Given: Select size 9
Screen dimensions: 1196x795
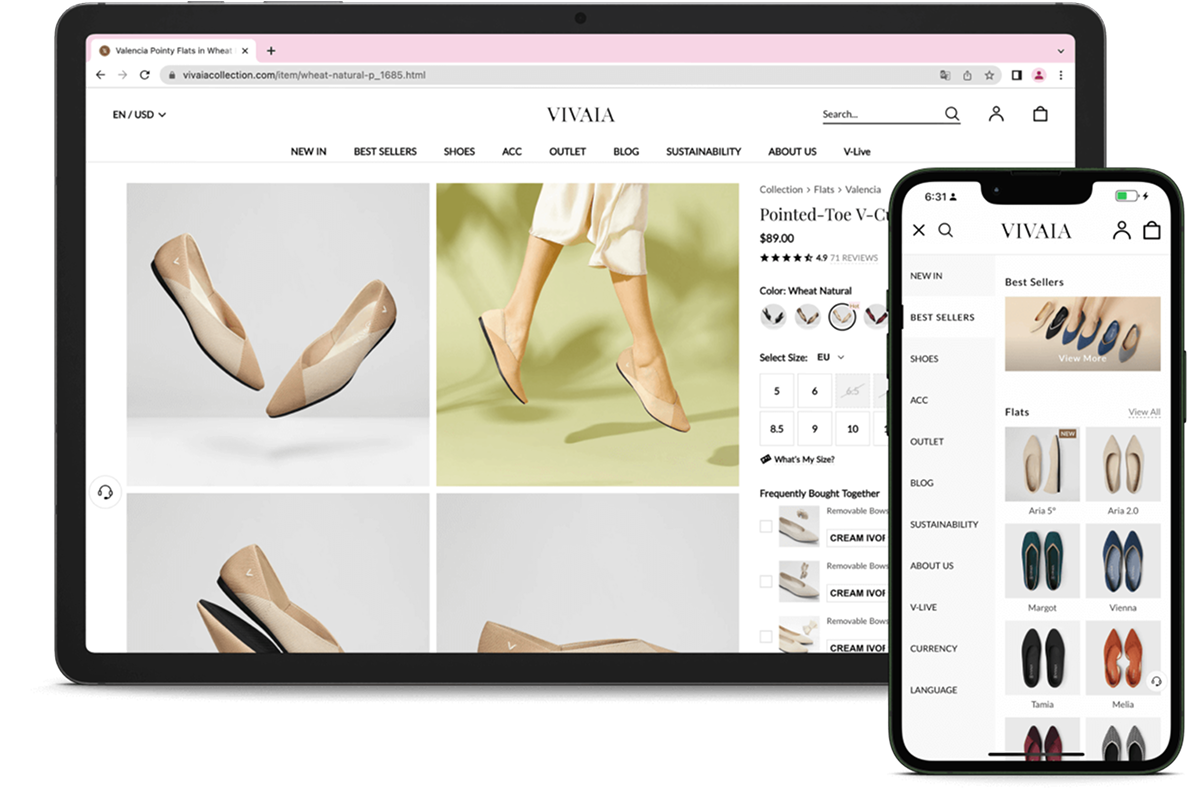Looking at the screenshot, I should point(815,429).
